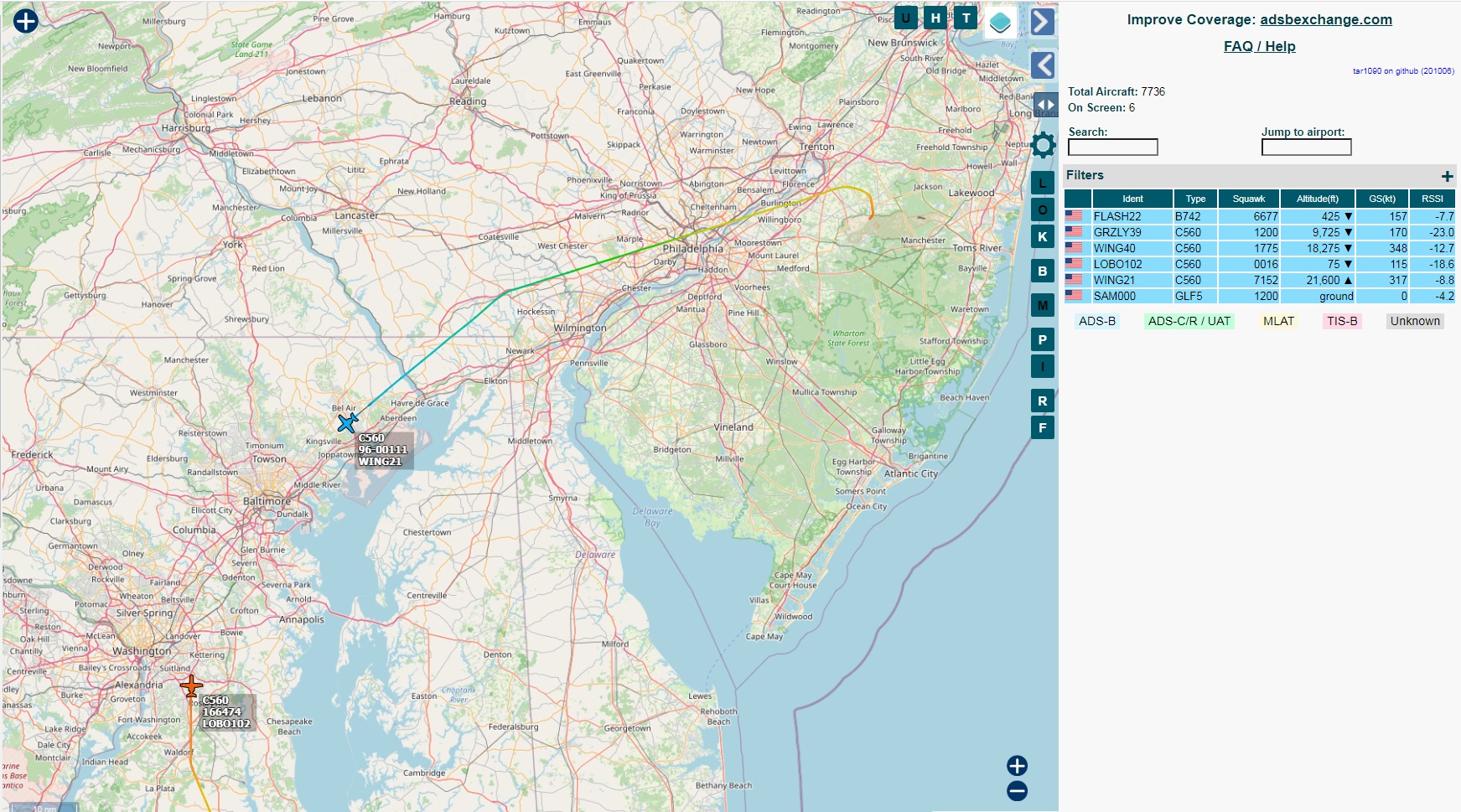Toggle the H map button
Image resolution: width=1461 pixels, height=812 pixels.
(x=935, y=18)
